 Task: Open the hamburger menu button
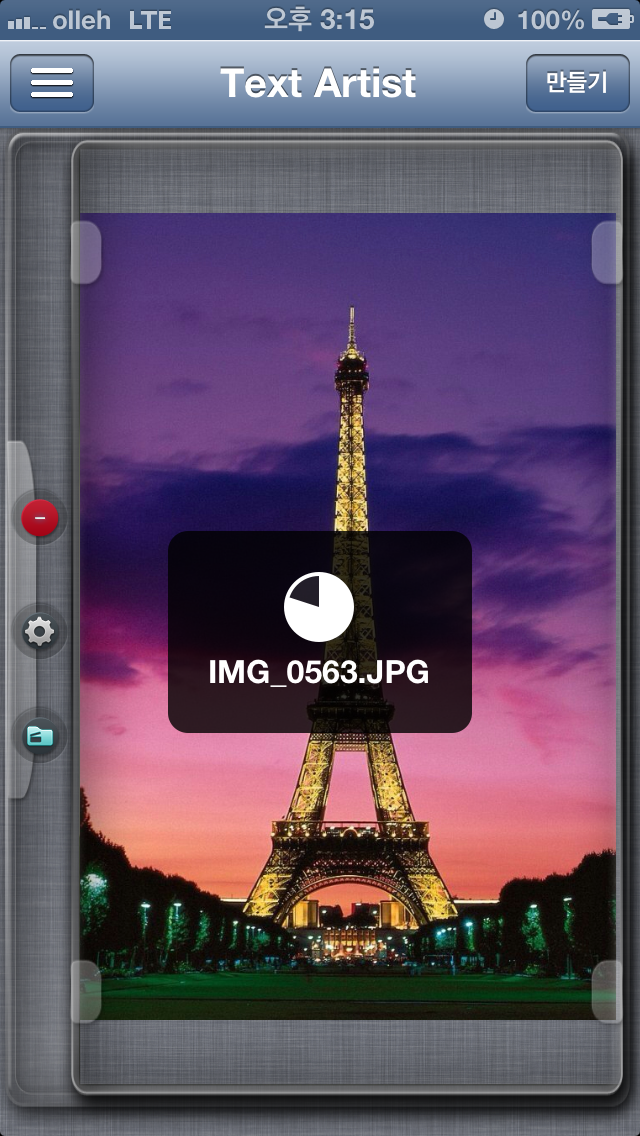tap(51, 83)
